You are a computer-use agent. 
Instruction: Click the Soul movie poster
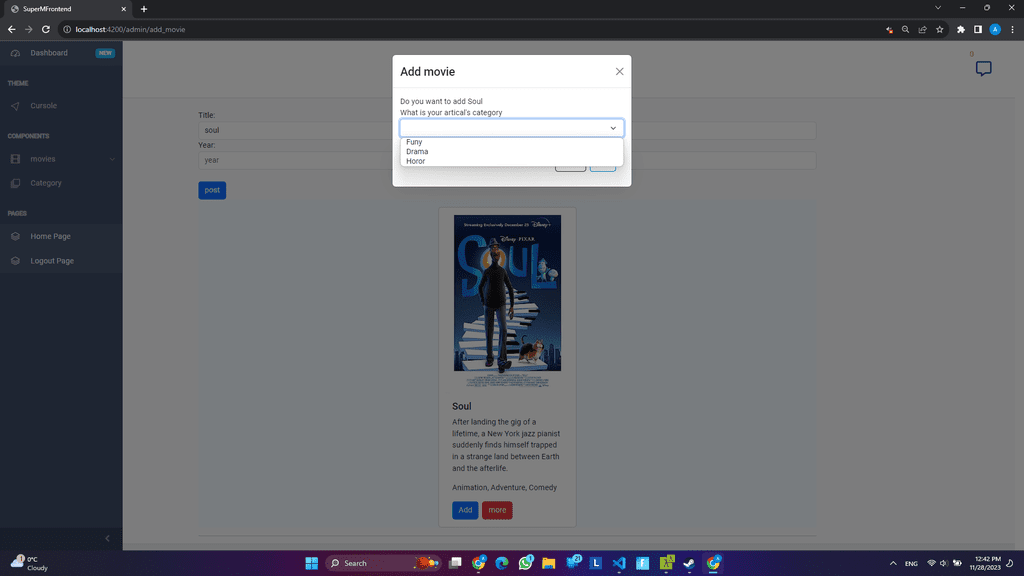(x=507, y=300)
